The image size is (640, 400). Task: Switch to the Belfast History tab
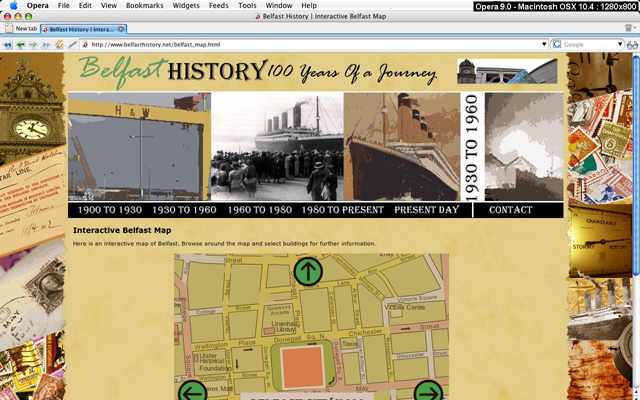click(84, 29)
